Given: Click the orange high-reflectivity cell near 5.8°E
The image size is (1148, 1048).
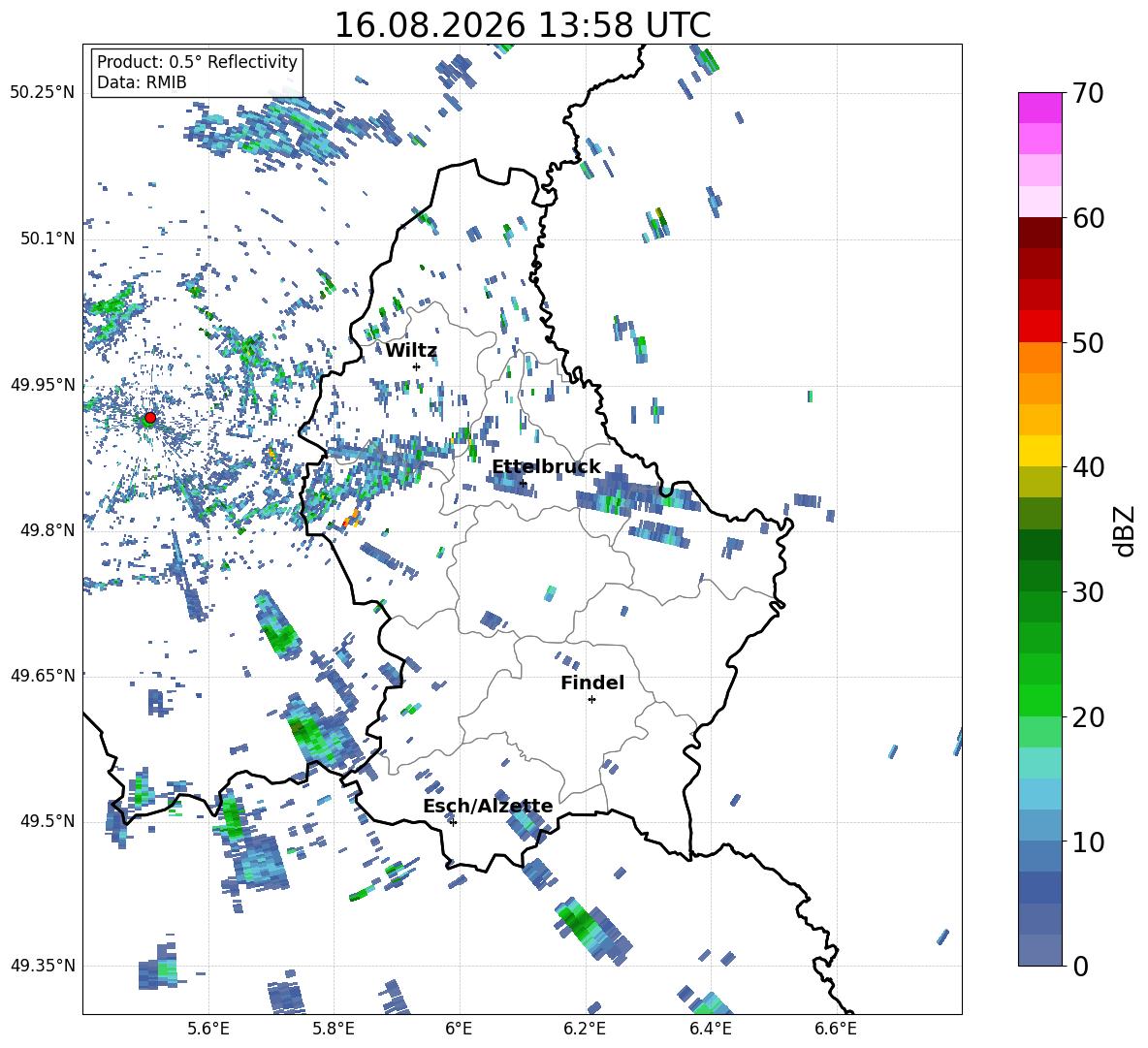Looking at the screenshot, I should coord(351,518).
